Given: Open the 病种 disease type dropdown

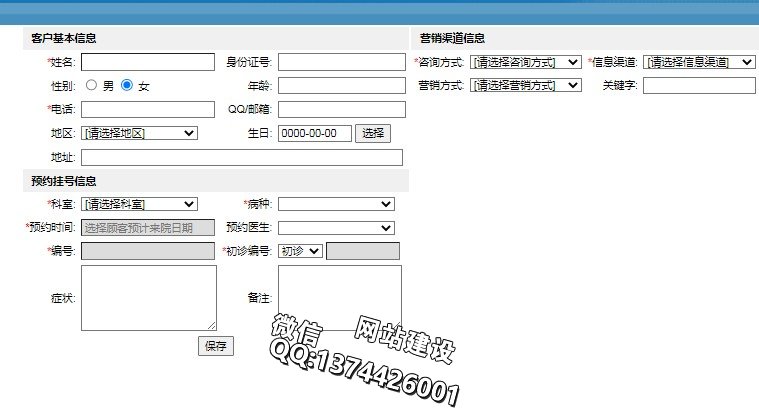Looking at the screenshot, I should coord(336,204).
